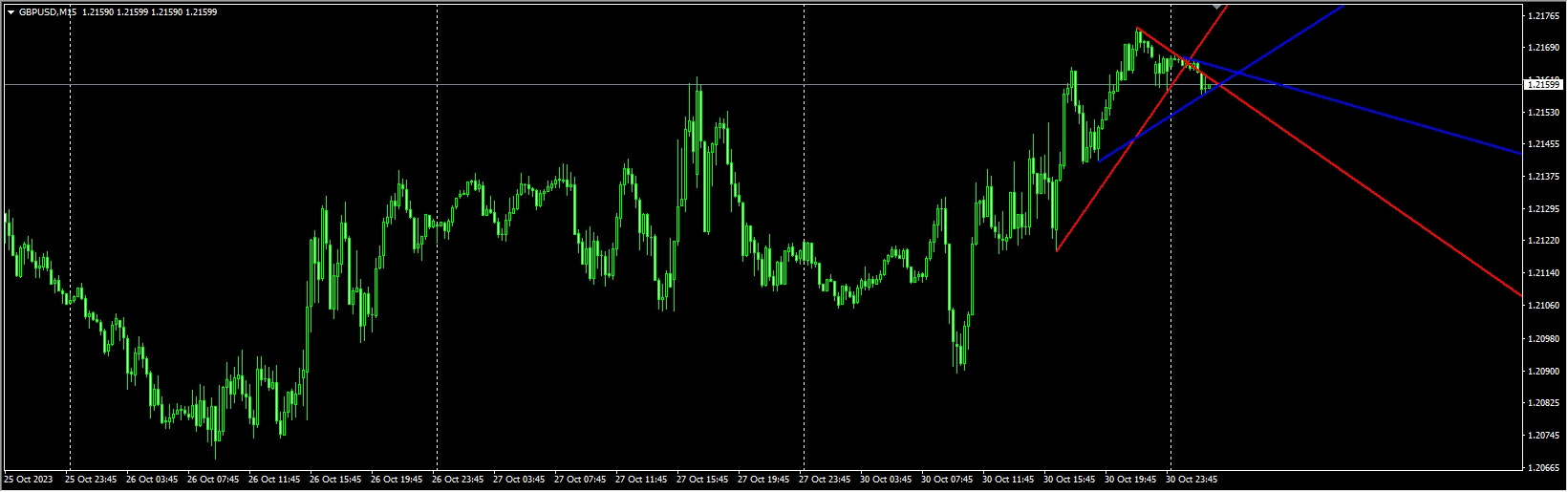The image size is (1568, 492).
Task: Click the gray chart shift triangle marker
Action: point(1216,7)
